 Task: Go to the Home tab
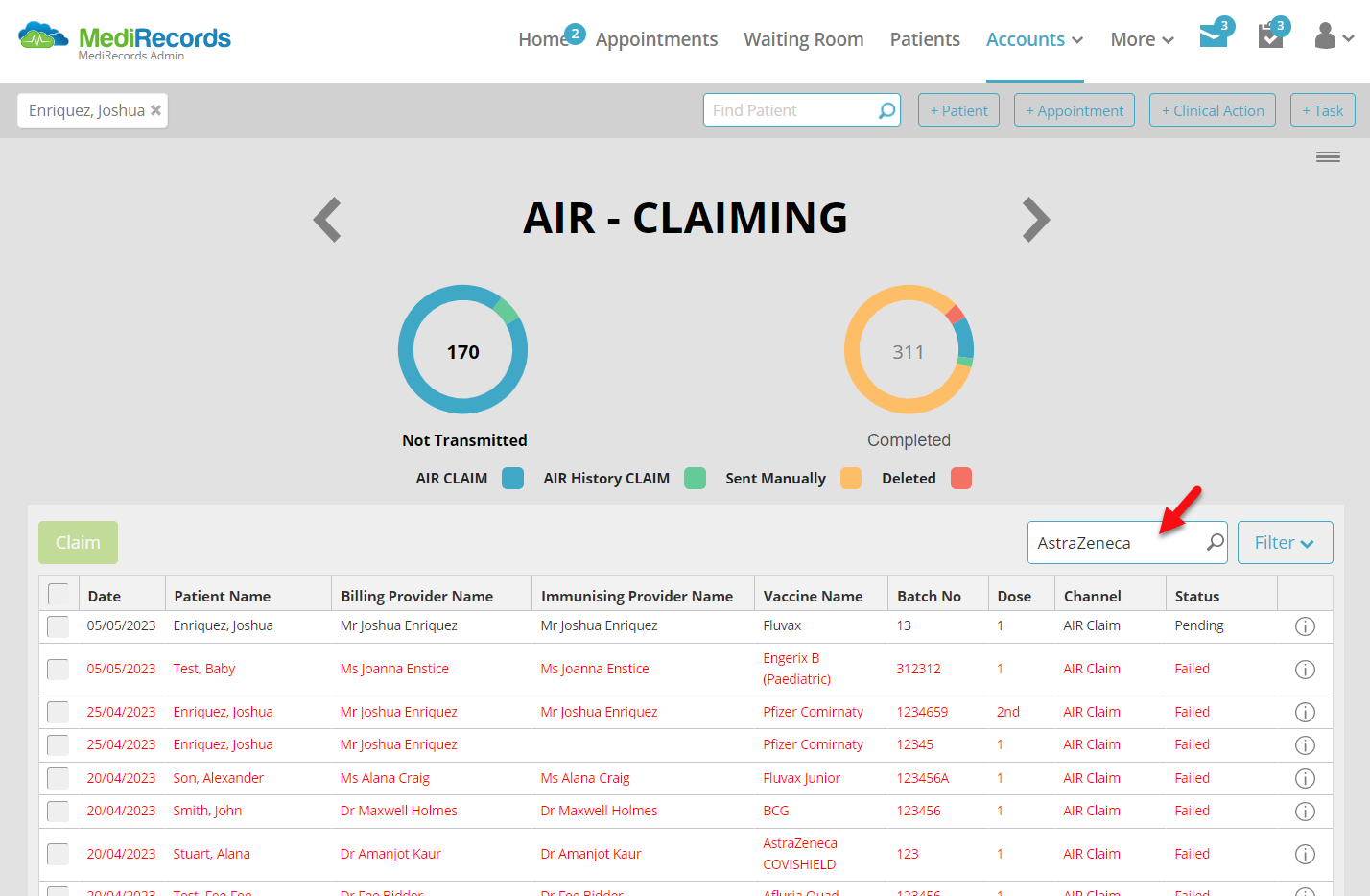543,39
